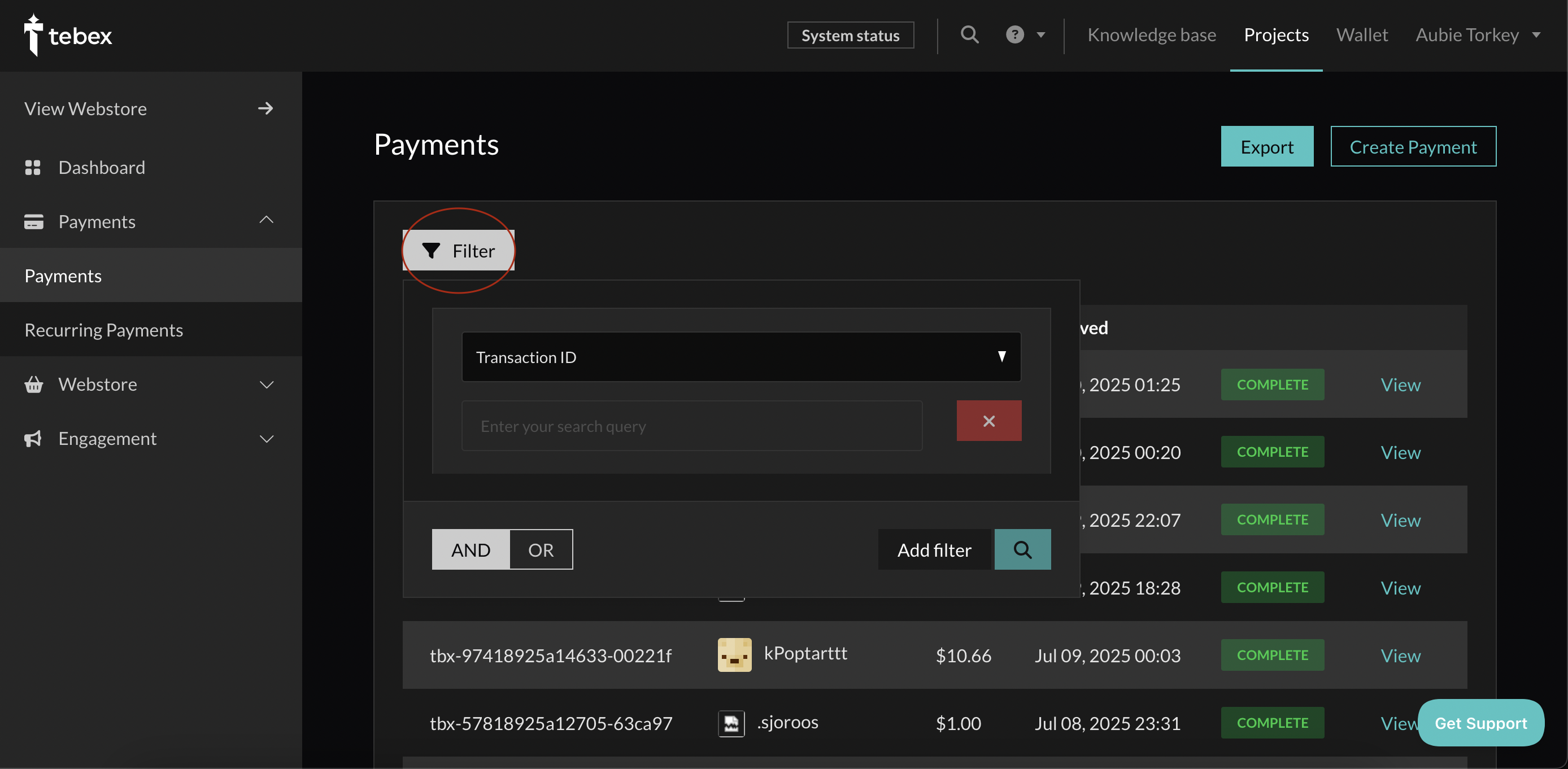Click the .sjoroos avatar placeholder icon

click(x=731, y=723)
